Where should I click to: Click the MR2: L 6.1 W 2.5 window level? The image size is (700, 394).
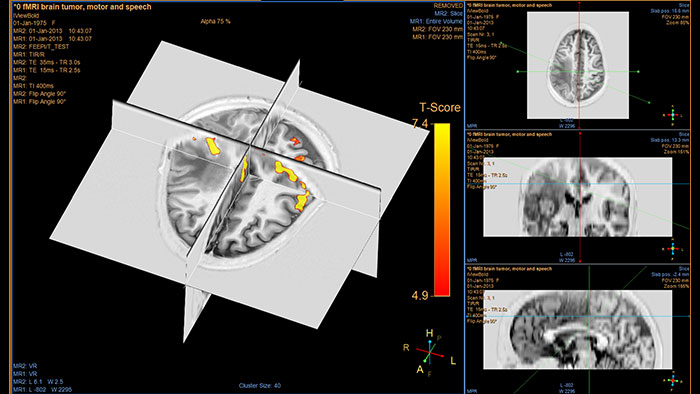(38, 382)
